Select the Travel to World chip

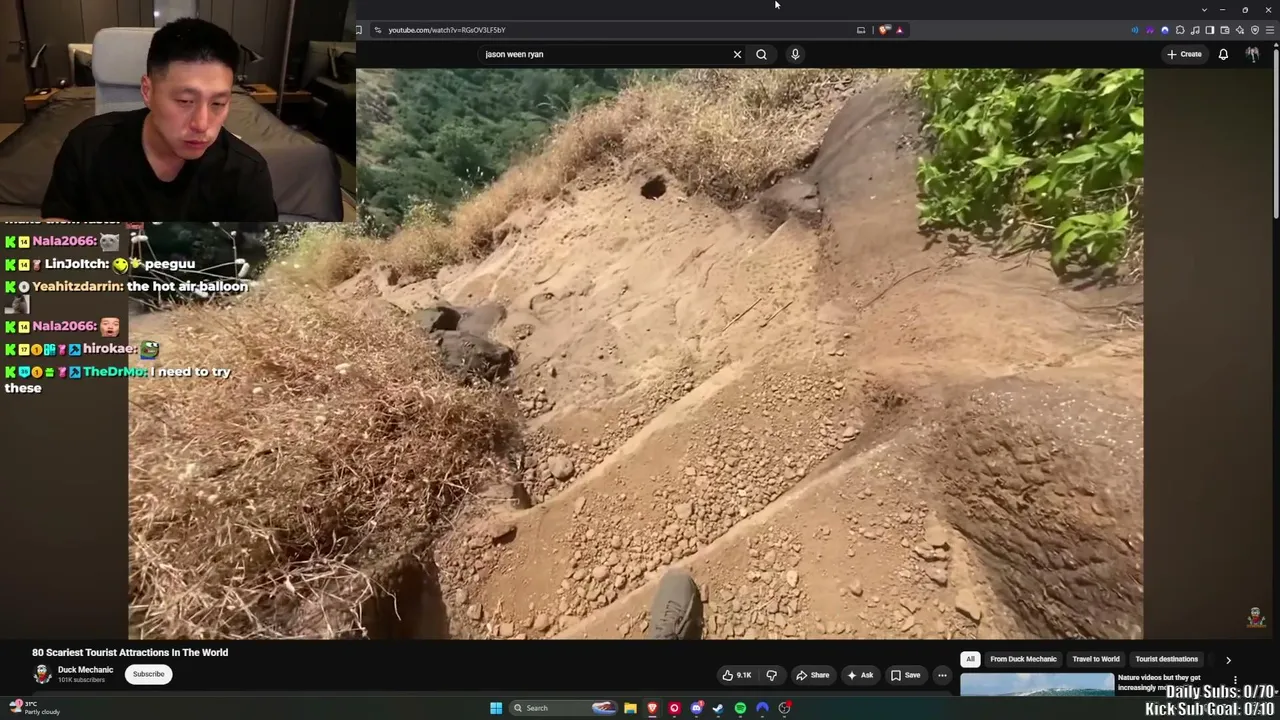[x=1096, y=659]
